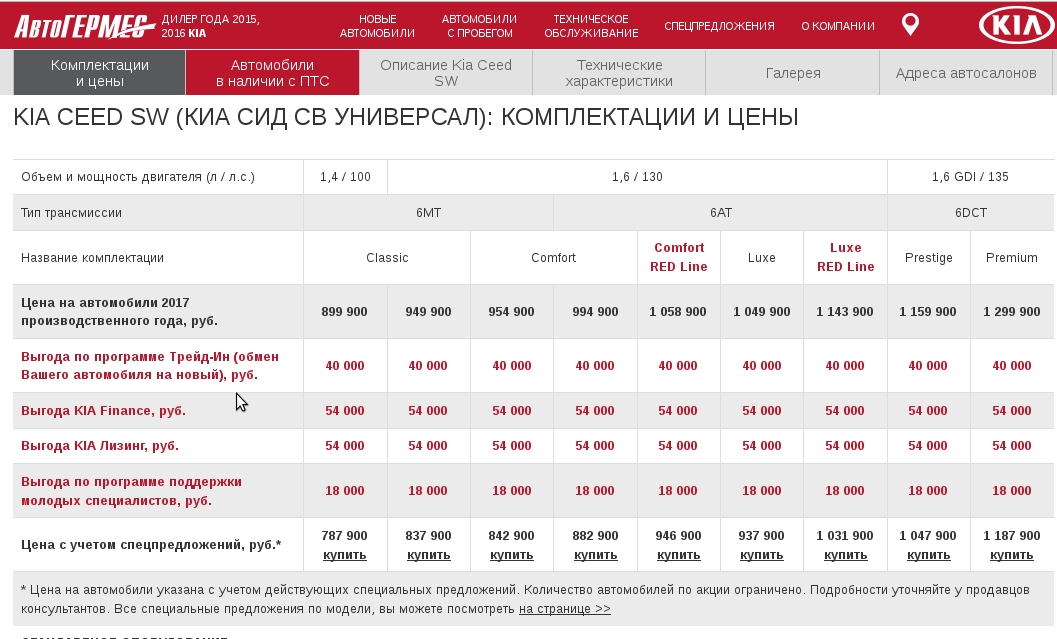The width and height of the screenshot is (1057, 639).
Task: Click купить under price 1 187 900
Action: [1012, 555]
